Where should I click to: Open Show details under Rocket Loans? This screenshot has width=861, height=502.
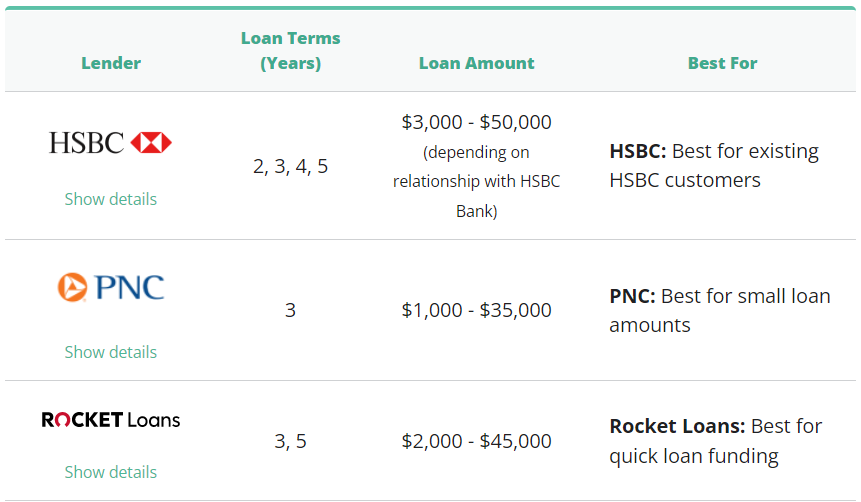[x=110, y=472]
